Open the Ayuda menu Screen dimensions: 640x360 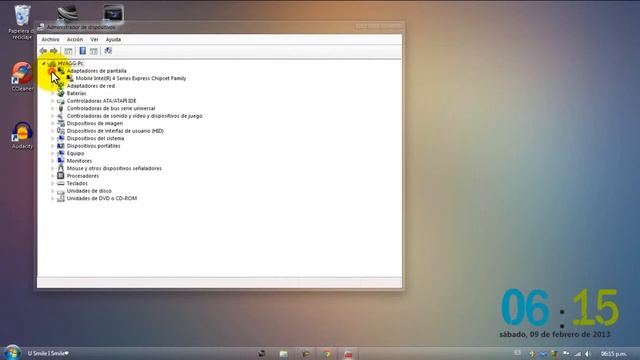113,40
